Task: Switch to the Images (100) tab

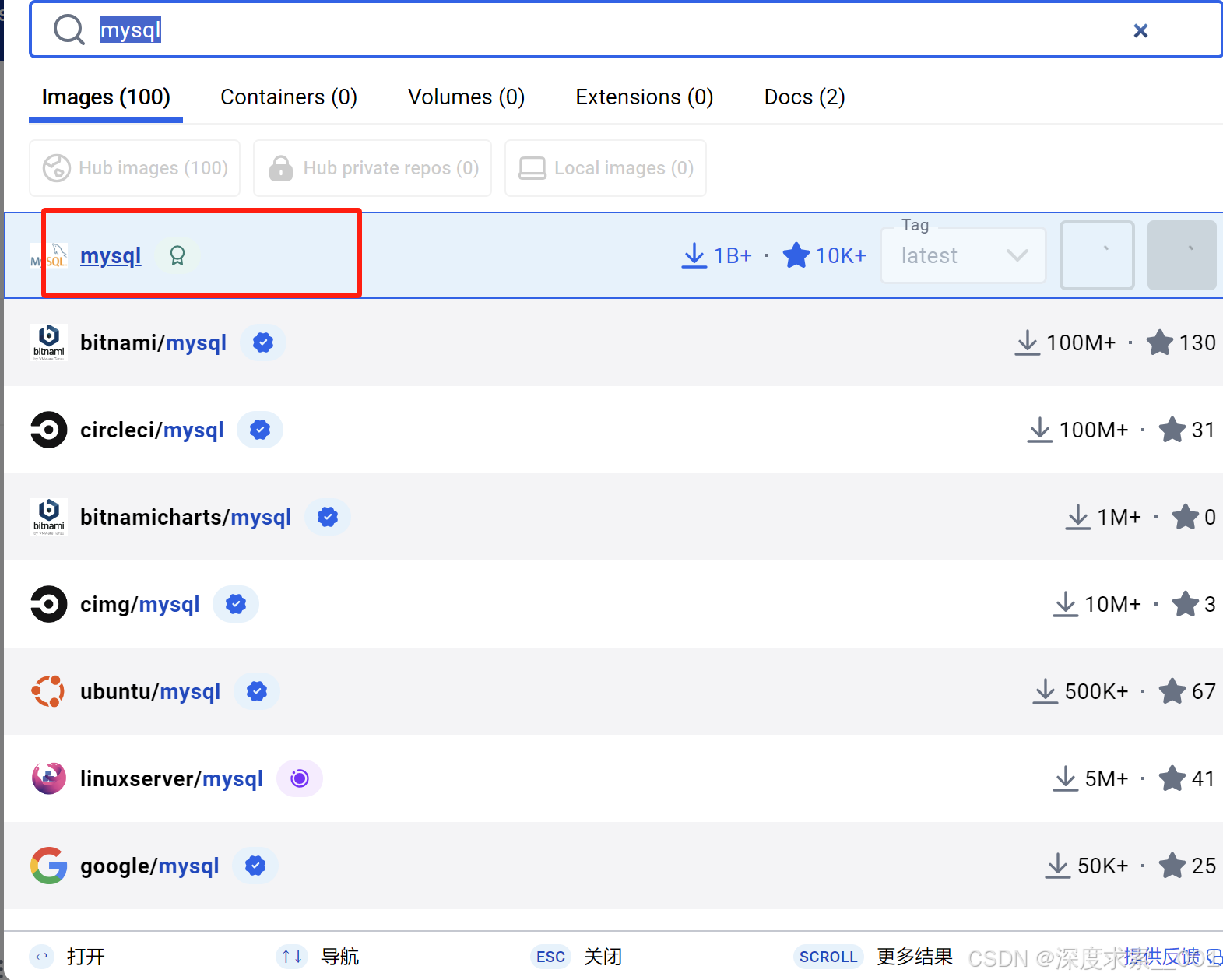Action: 106,97
